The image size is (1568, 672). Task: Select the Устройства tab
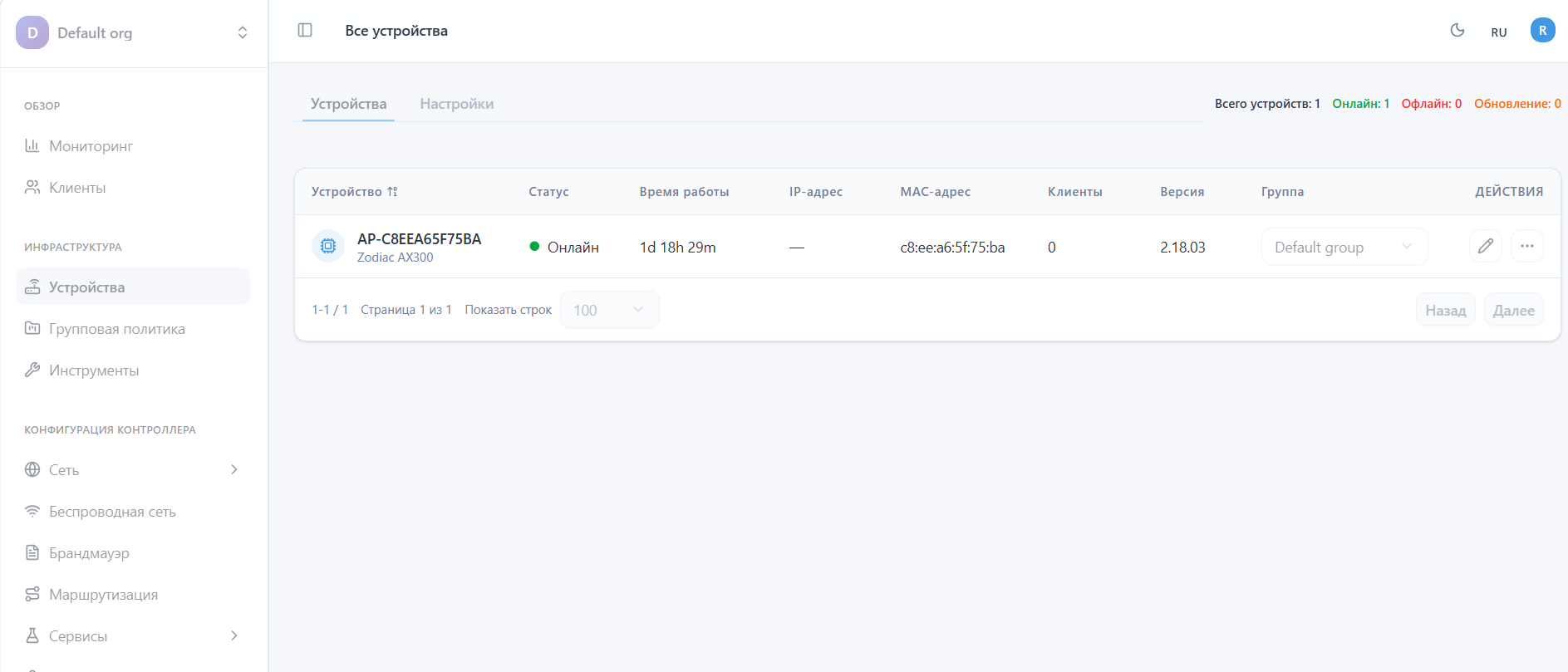coord(348,104)
